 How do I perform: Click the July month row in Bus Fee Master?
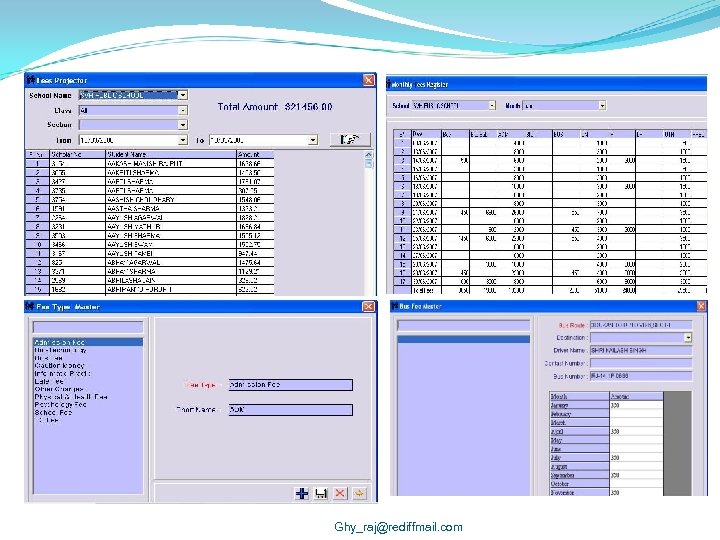[x=606, y=458]
